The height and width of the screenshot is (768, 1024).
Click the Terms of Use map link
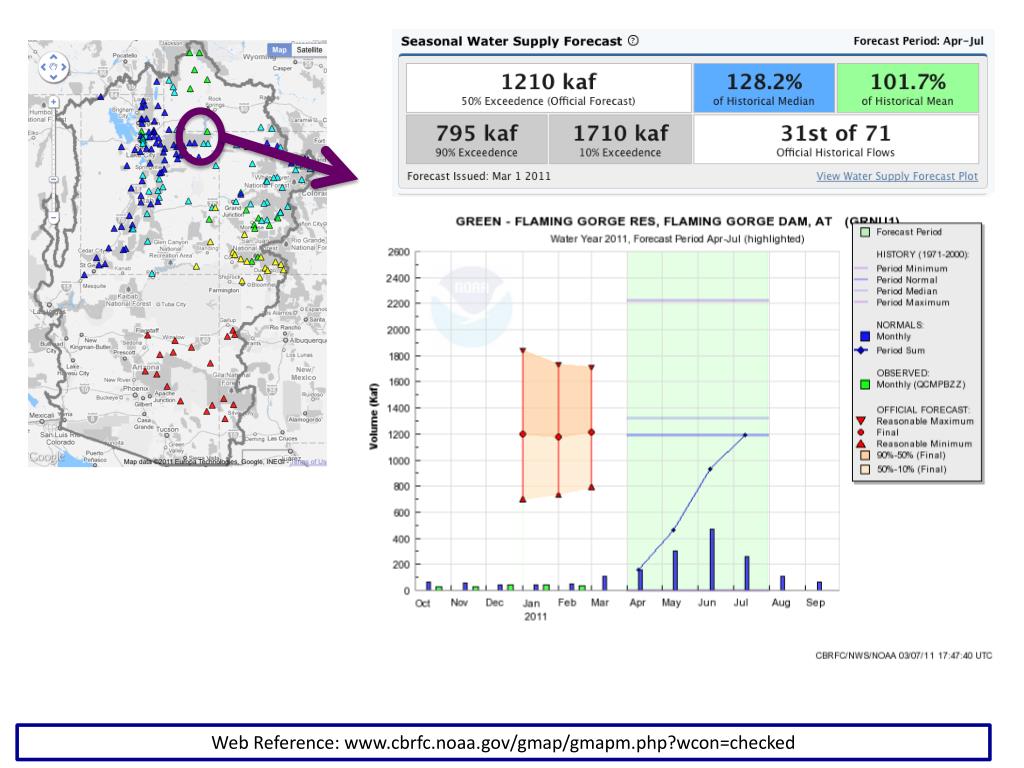click(x=312, y=461)
